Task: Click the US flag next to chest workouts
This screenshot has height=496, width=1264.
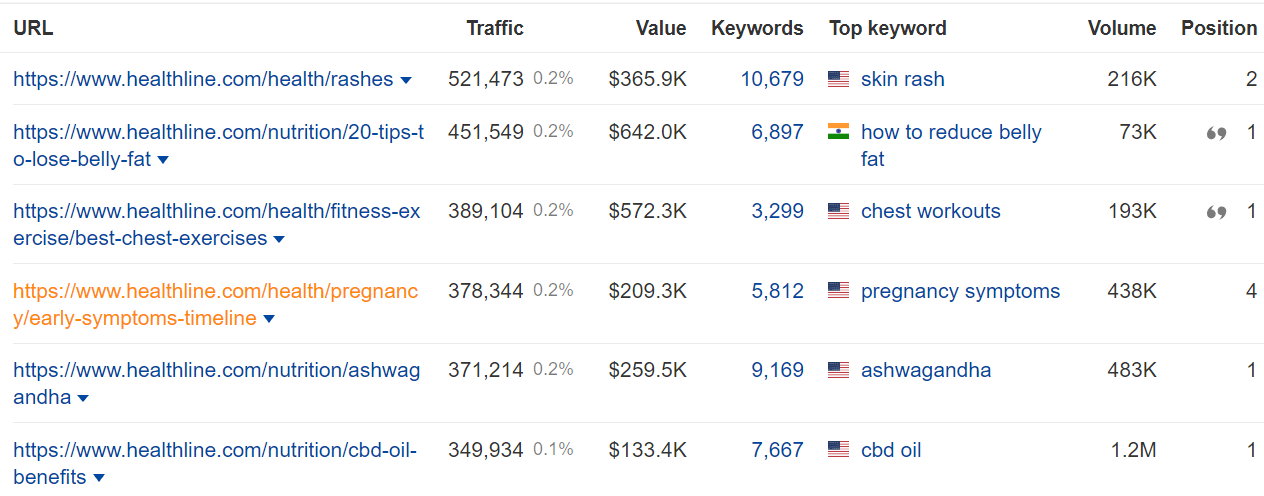Action: [x=838, y=211]
